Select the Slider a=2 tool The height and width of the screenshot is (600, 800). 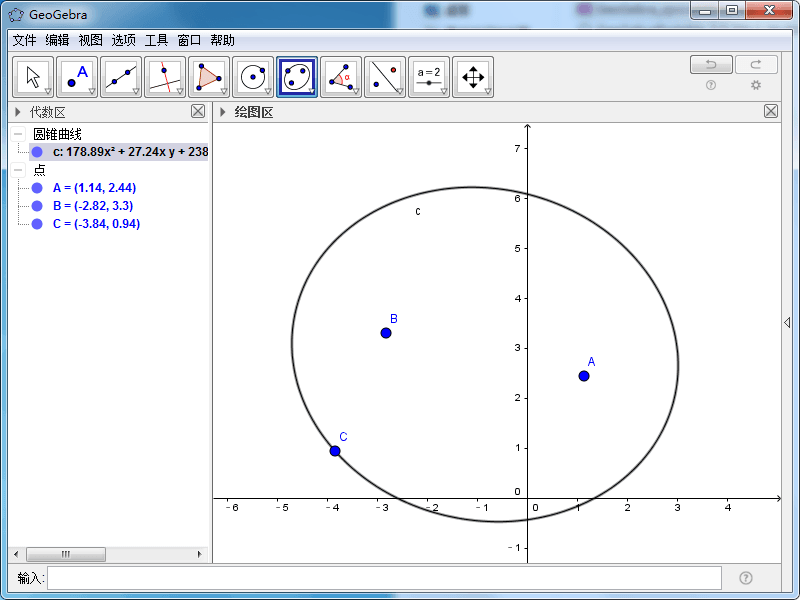[x=429, y=76]
